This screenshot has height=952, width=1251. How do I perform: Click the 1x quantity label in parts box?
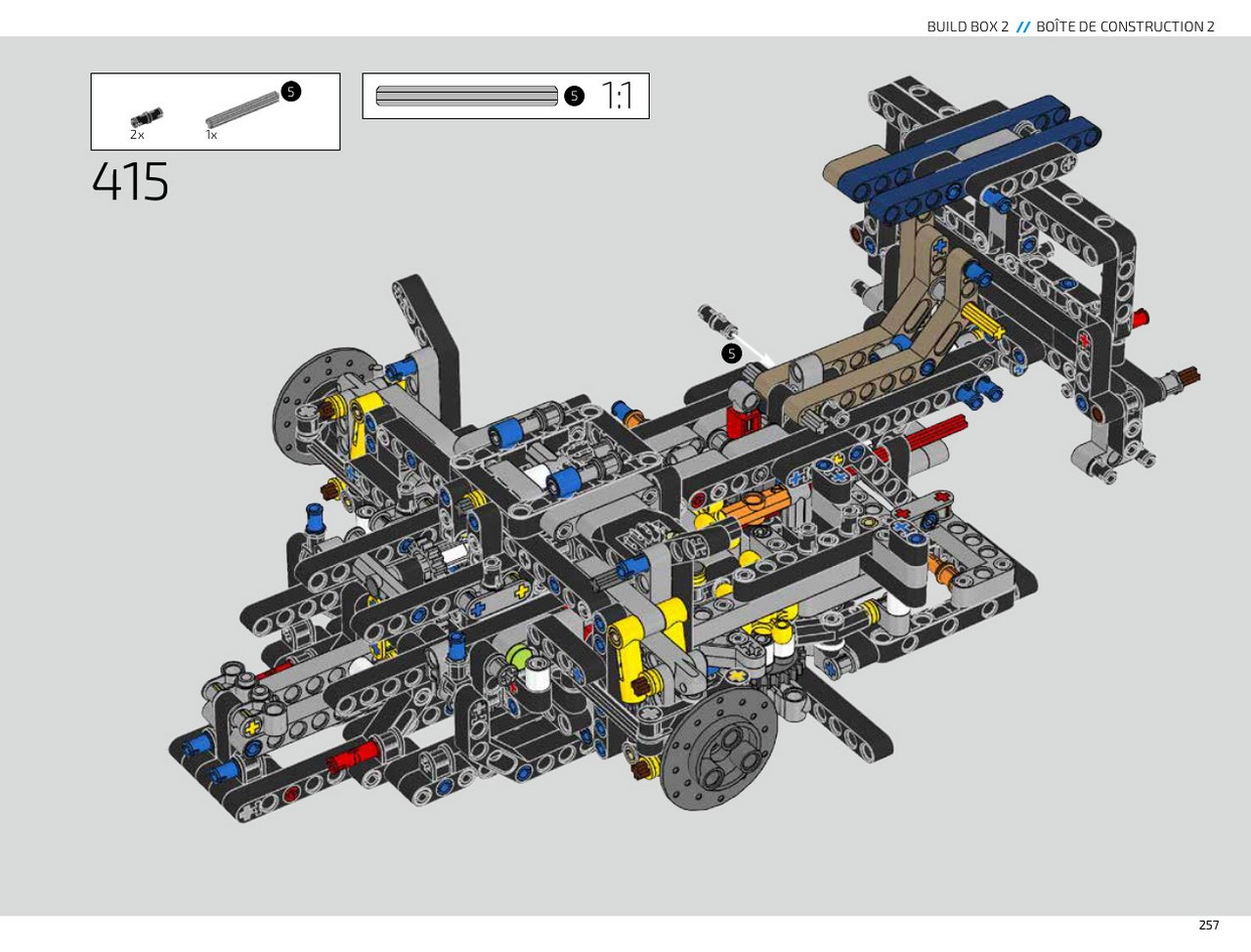pos(211,135)
